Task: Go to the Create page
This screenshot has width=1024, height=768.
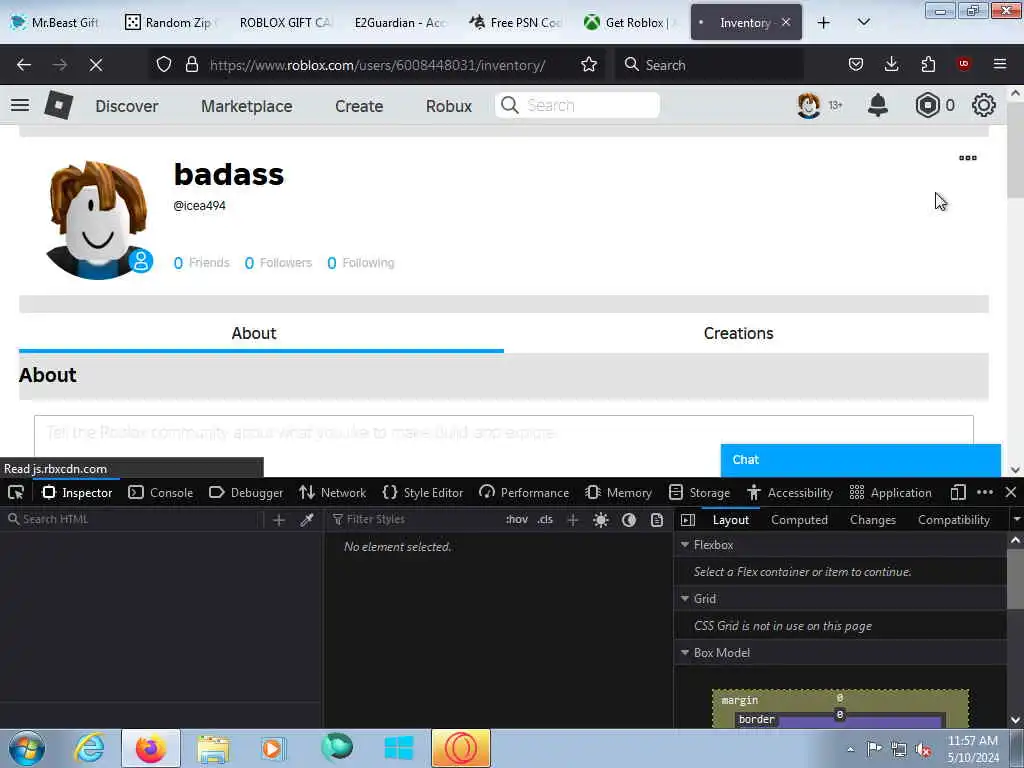Action: [x=359, y=106]
